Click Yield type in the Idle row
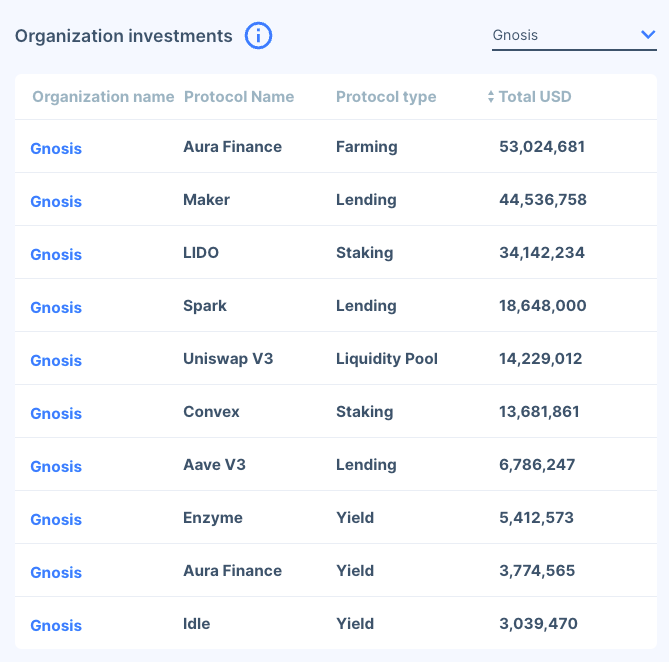 [355, 624]
